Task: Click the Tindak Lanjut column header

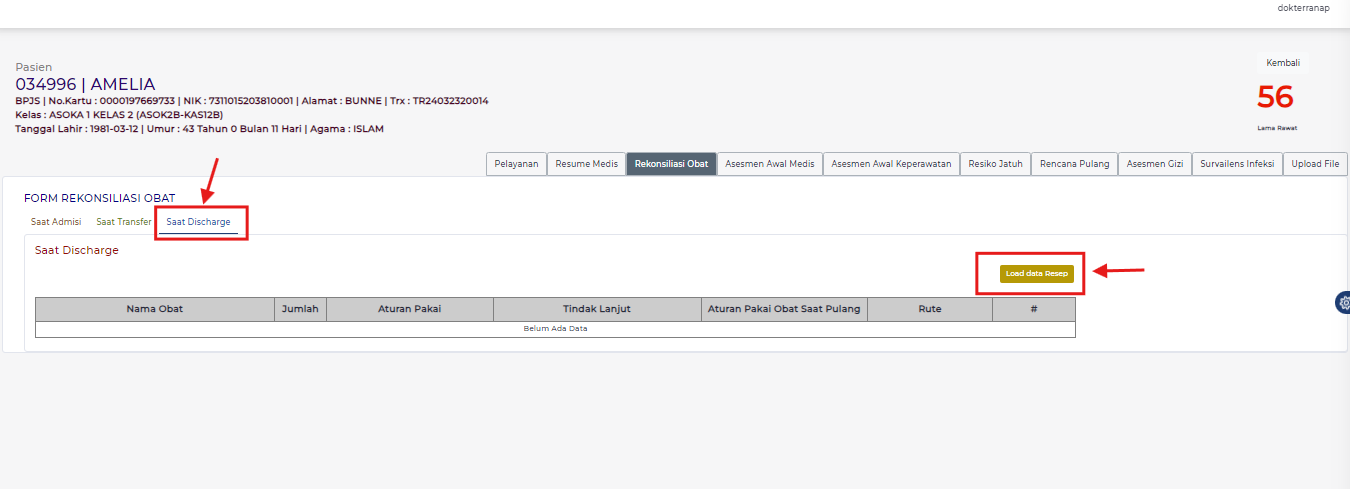Action: (x=597, y=309)
